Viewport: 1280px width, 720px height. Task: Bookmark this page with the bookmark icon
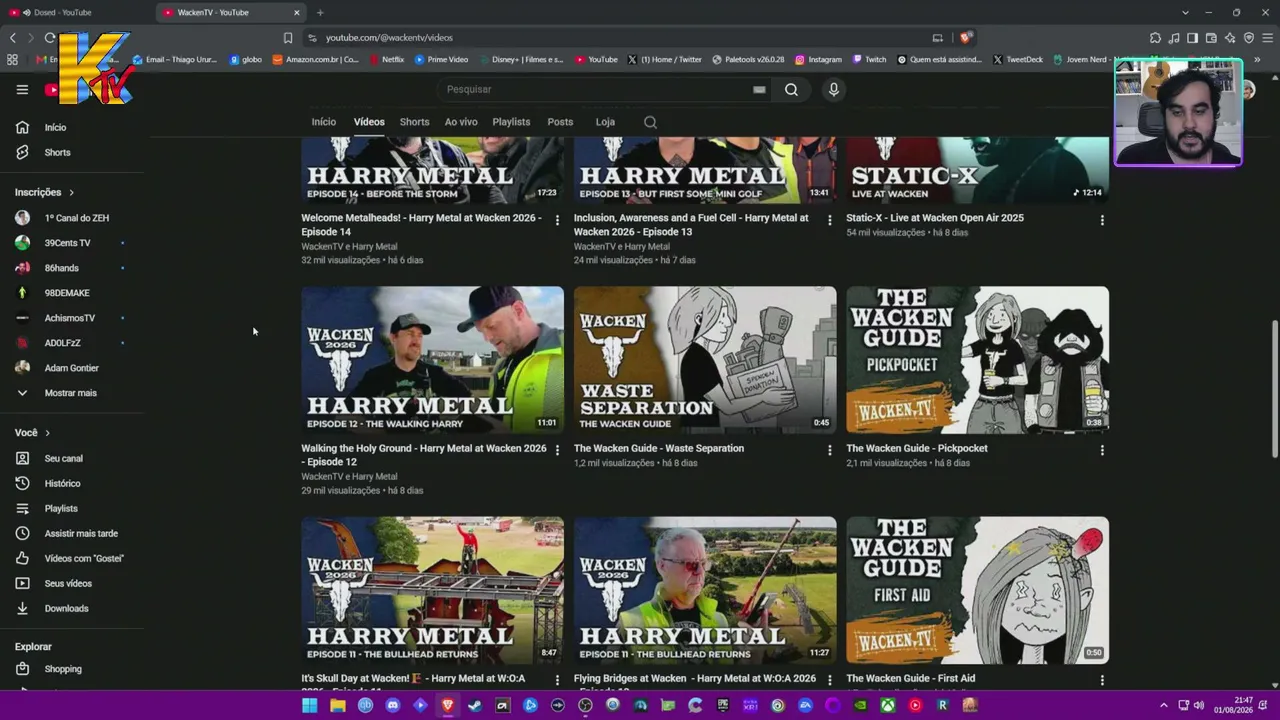coord(288,38)
